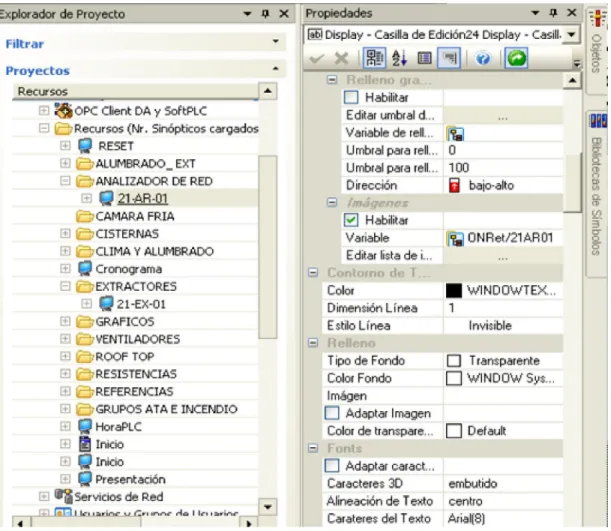Collapse the ANALIZADOR DE RED folder

point(65,181)
